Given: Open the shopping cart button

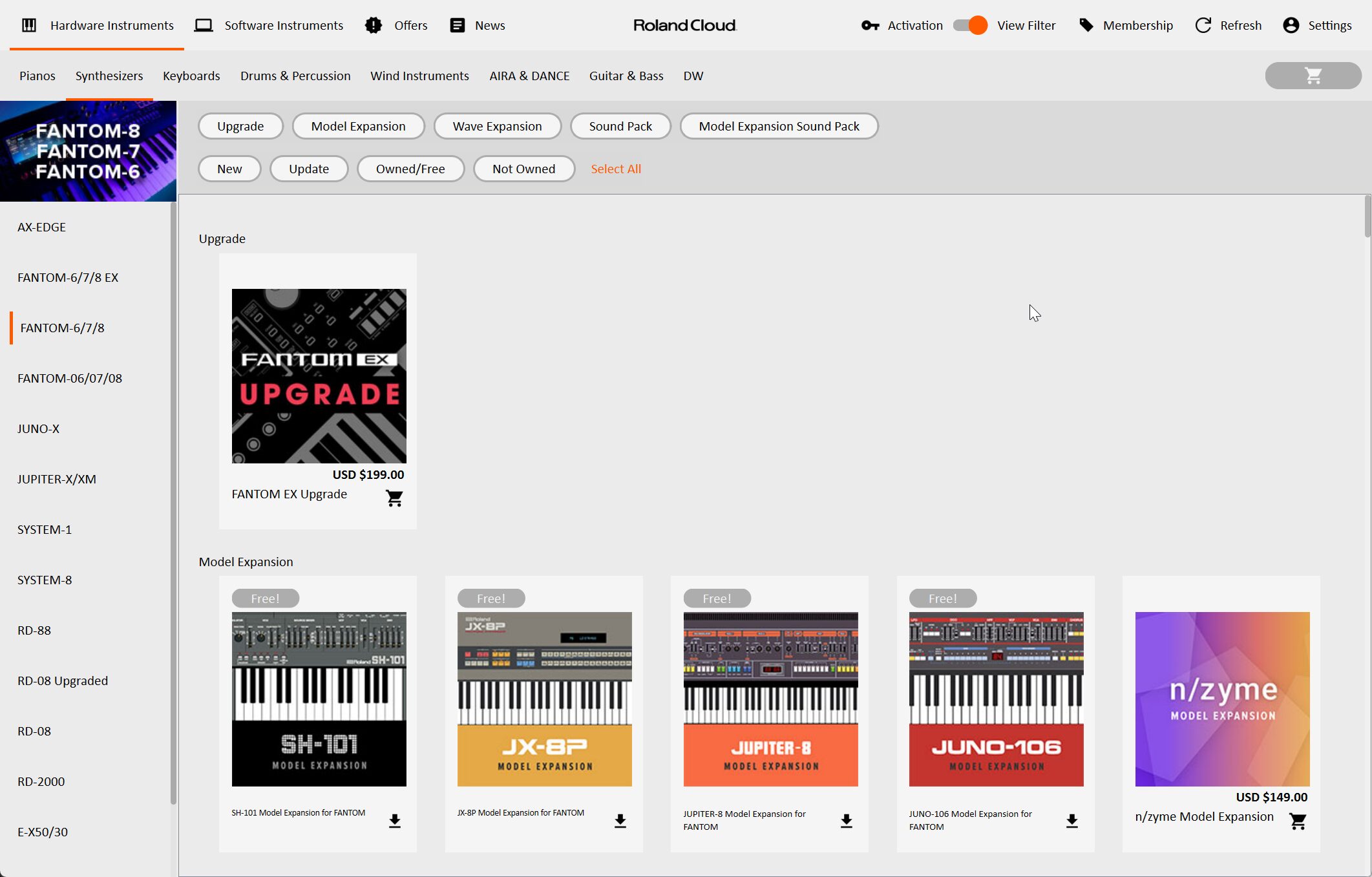Looking at the screenshot, I should coord(1313,76).
